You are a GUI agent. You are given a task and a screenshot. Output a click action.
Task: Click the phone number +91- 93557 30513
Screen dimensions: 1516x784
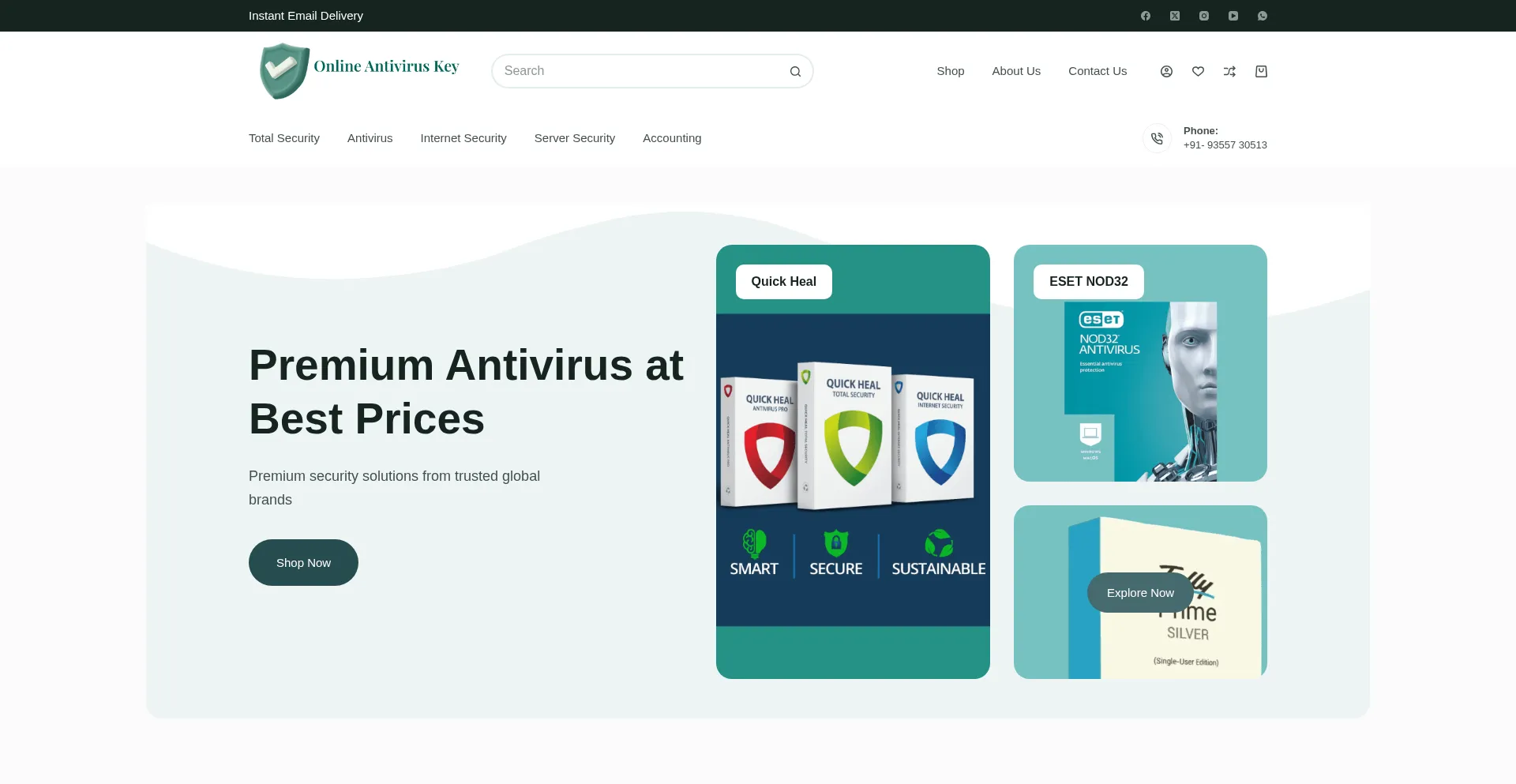(1225, 145)
